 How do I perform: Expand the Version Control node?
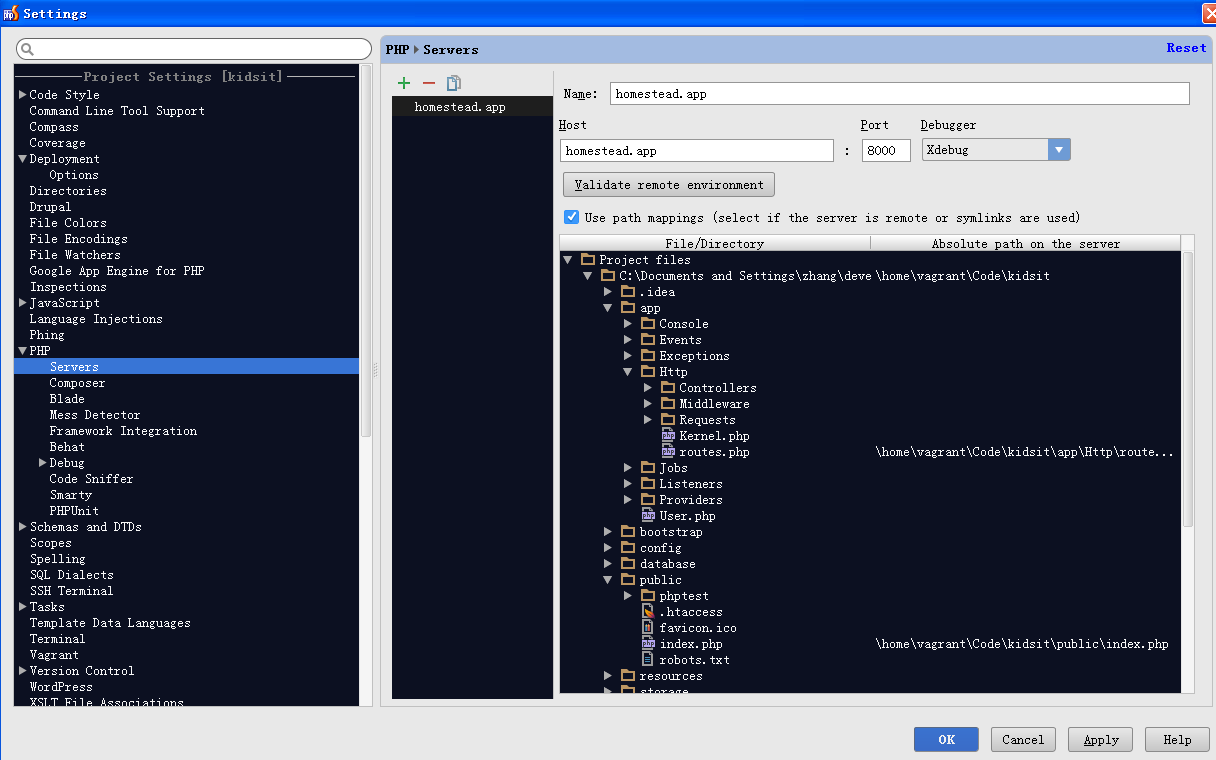click(x=22, y=671)
